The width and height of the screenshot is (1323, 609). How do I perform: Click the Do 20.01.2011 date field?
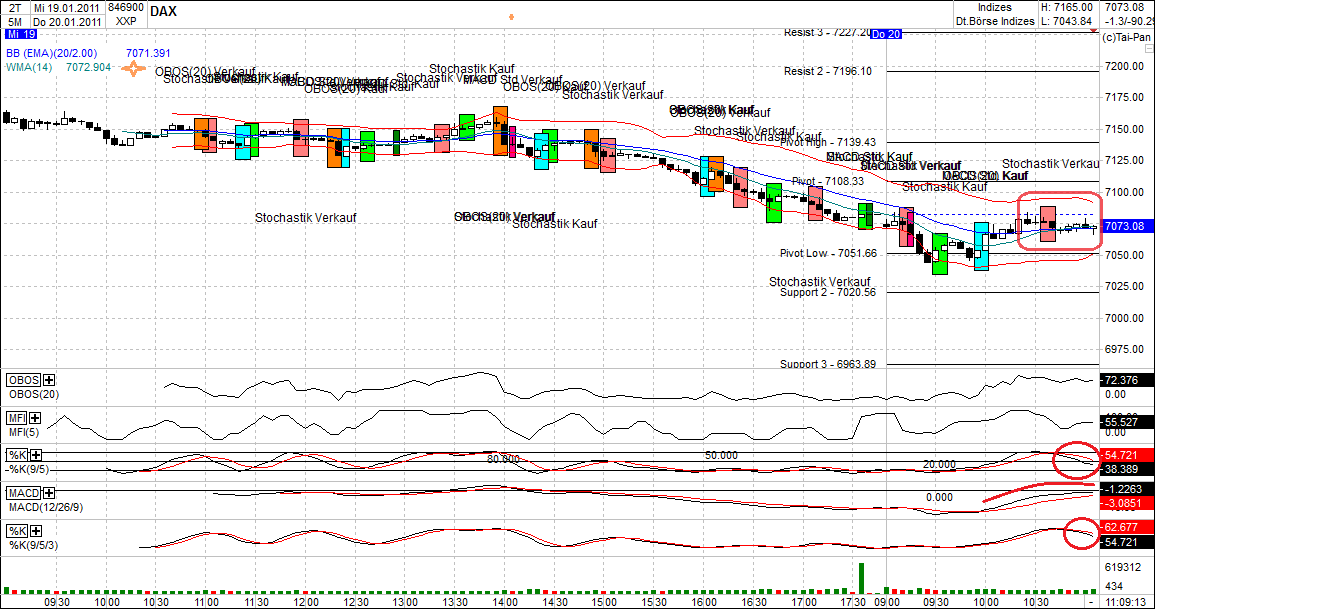(x=66, y=21)
